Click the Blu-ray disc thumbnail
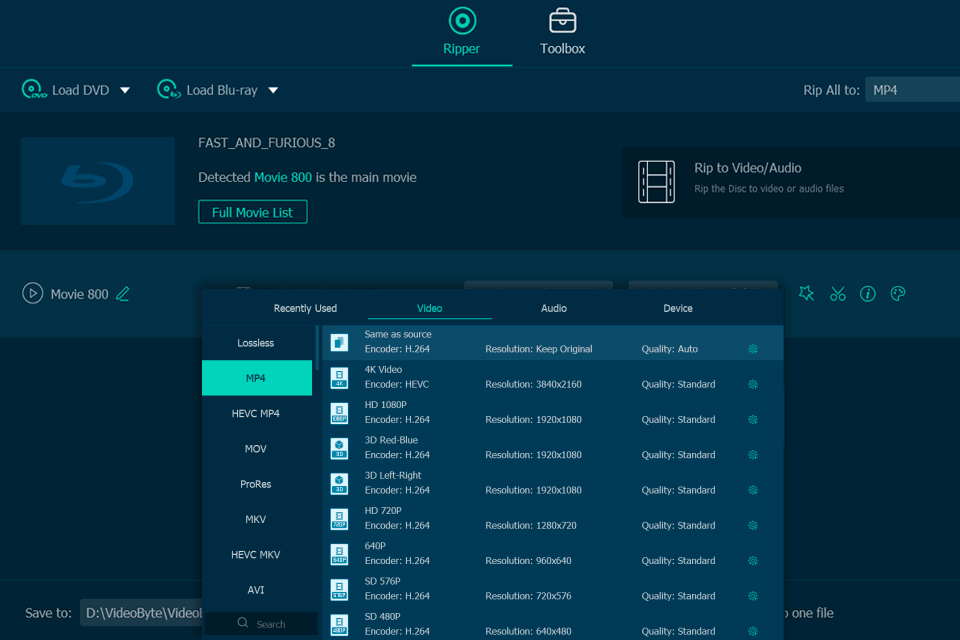This screenshot has height=640, width=960. point(97,181)
